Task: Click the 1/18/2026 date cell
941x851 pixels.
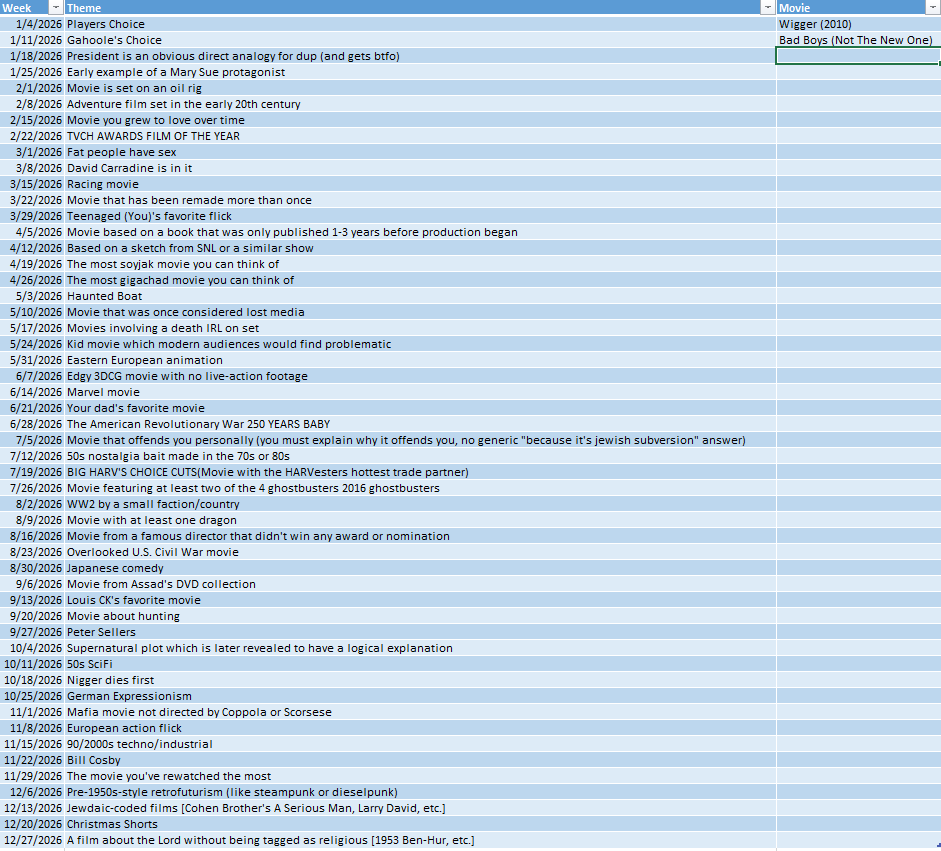Action: coord(34,56)
